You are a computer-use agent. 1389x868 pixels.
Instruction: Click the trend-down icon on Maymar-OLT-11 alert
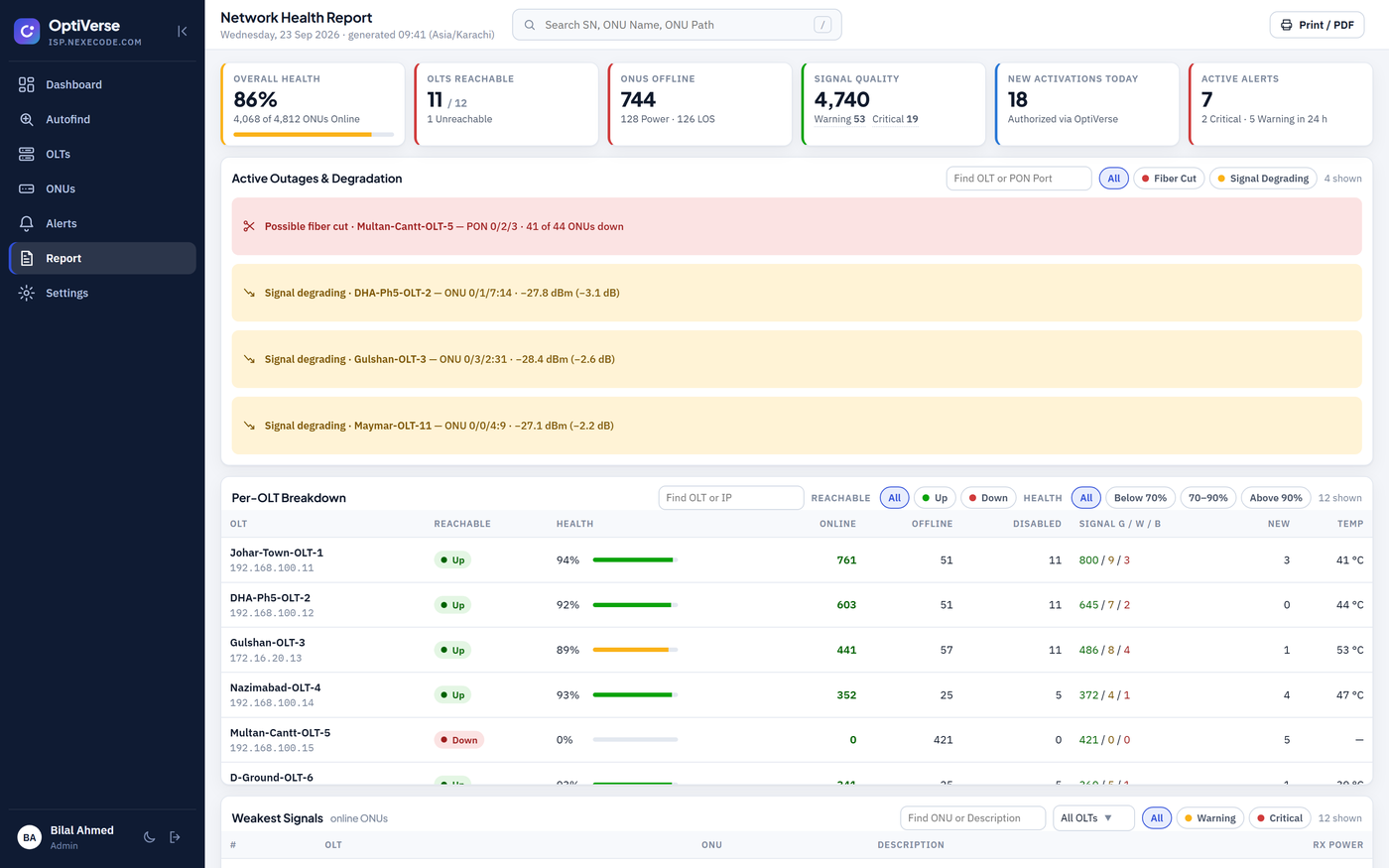(249, 426)
